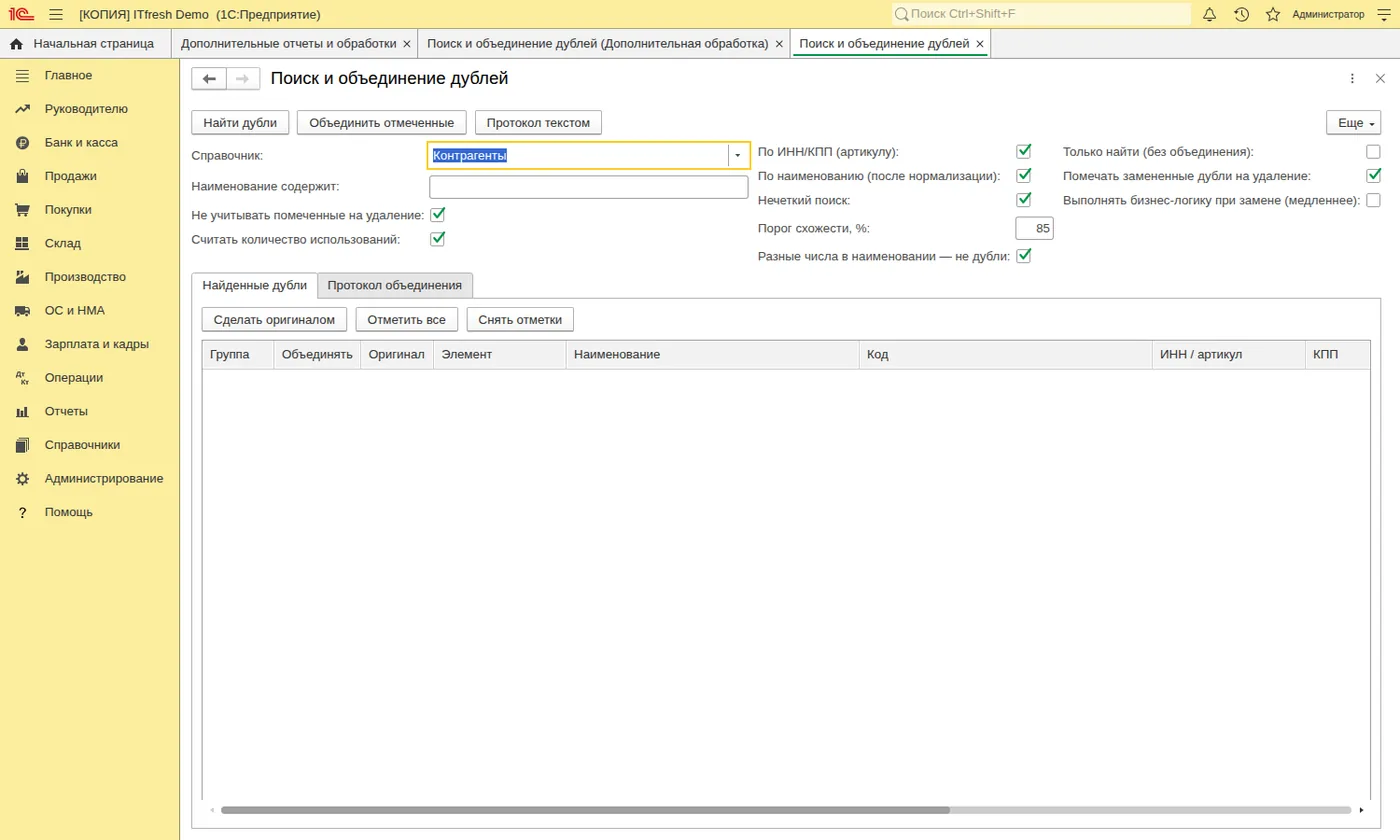Click Объединить отмеченные button
The width and height of the screenshot is (1400, 840).
(381, 122)
